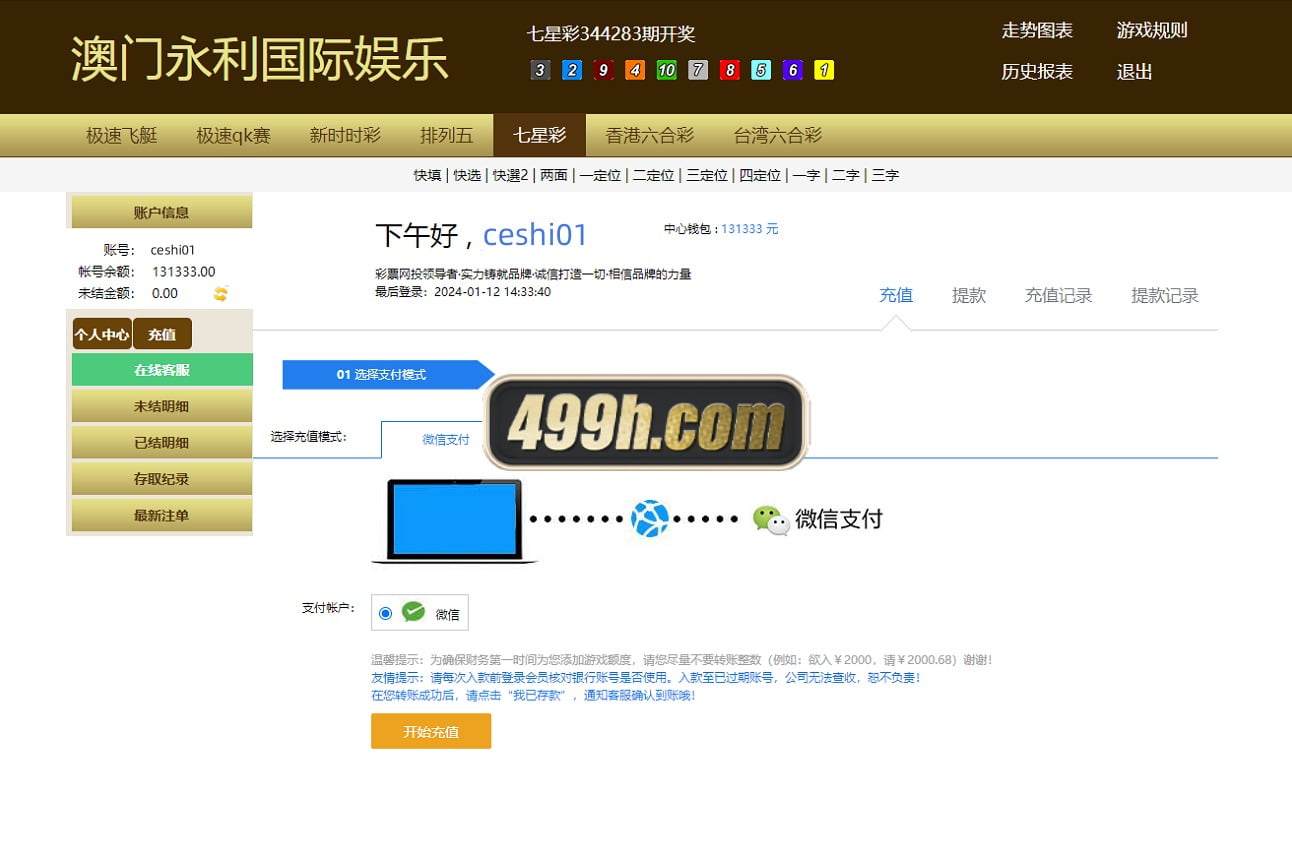Switch to 新时时彩 game tab
Viewport: 1292px width, 842px height.
(345, 135)
